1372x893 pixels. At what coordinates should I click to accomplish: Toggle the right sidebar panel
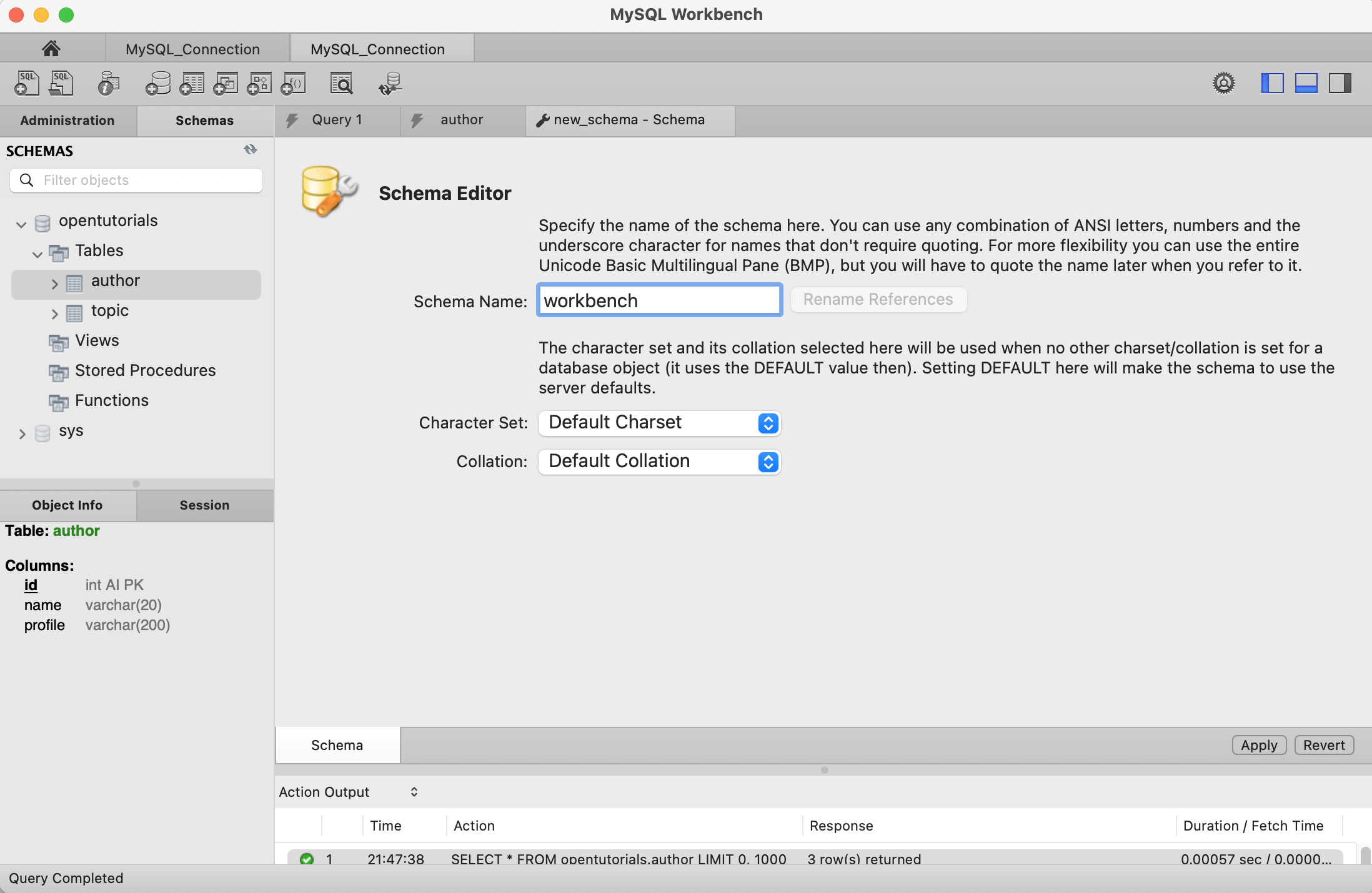(1340, 83)
